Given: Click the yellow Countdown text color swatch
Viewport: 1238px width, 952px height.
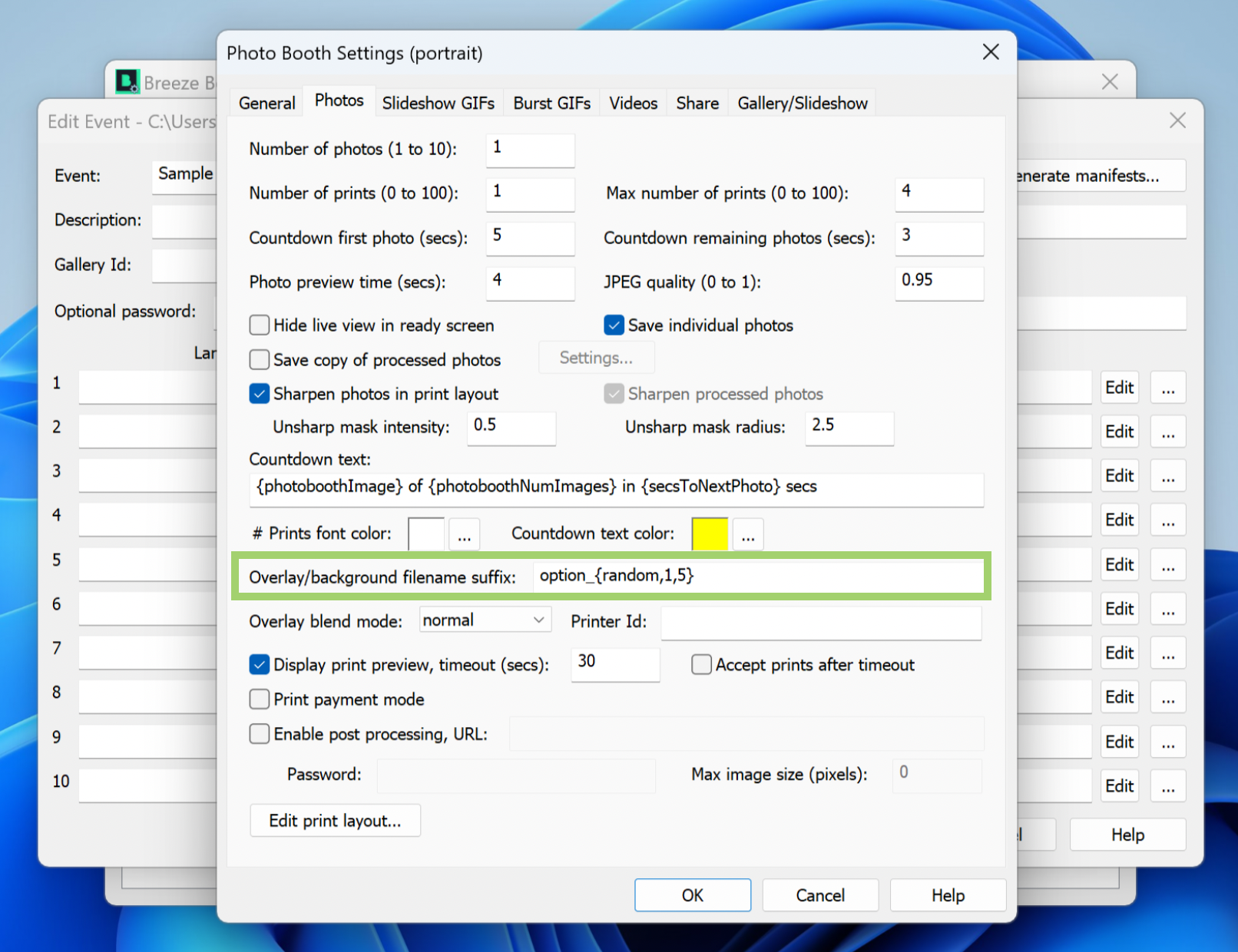Looking at the screenshot, I should point(709,534).
